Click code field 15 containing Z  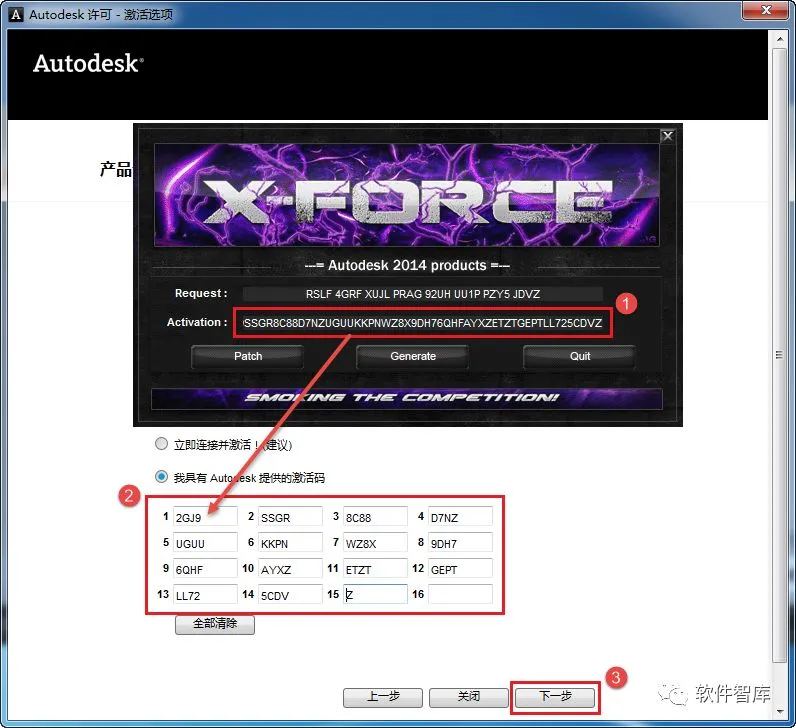coord(375,594)
